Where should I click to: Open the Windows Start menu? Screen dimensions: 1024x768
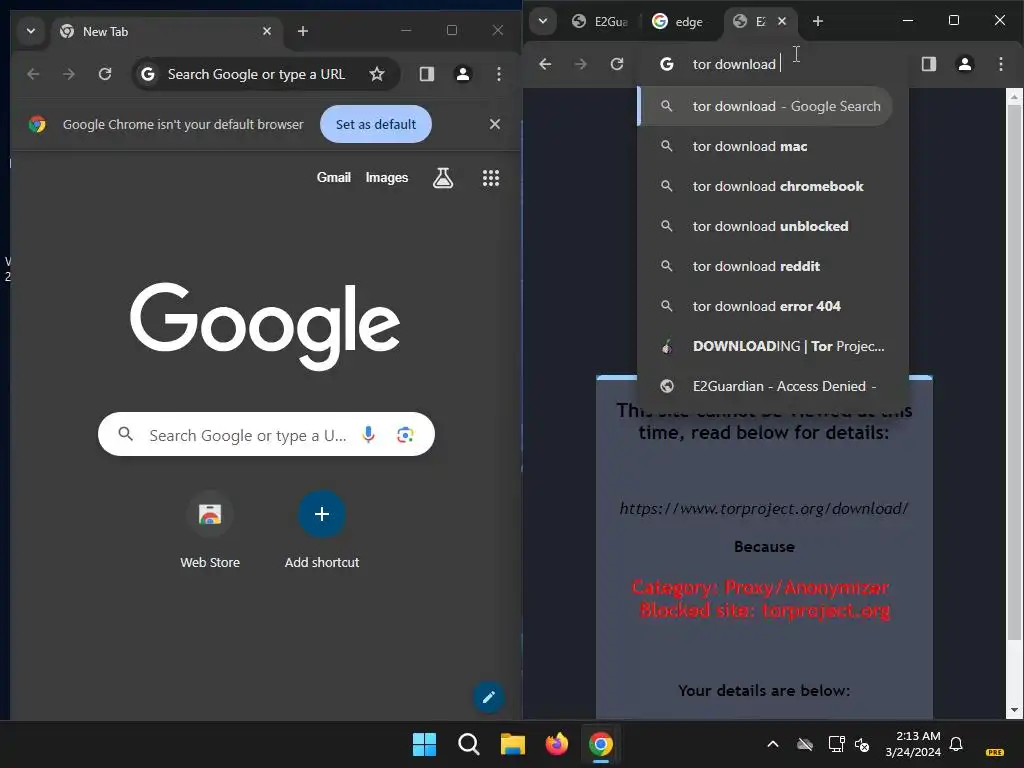pyautogui.click(x=424, y=744)
